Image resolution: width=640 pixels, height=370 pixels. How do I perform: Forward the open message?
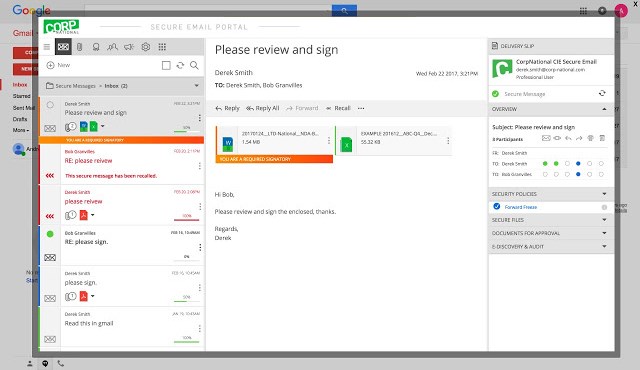click(302, 108)
